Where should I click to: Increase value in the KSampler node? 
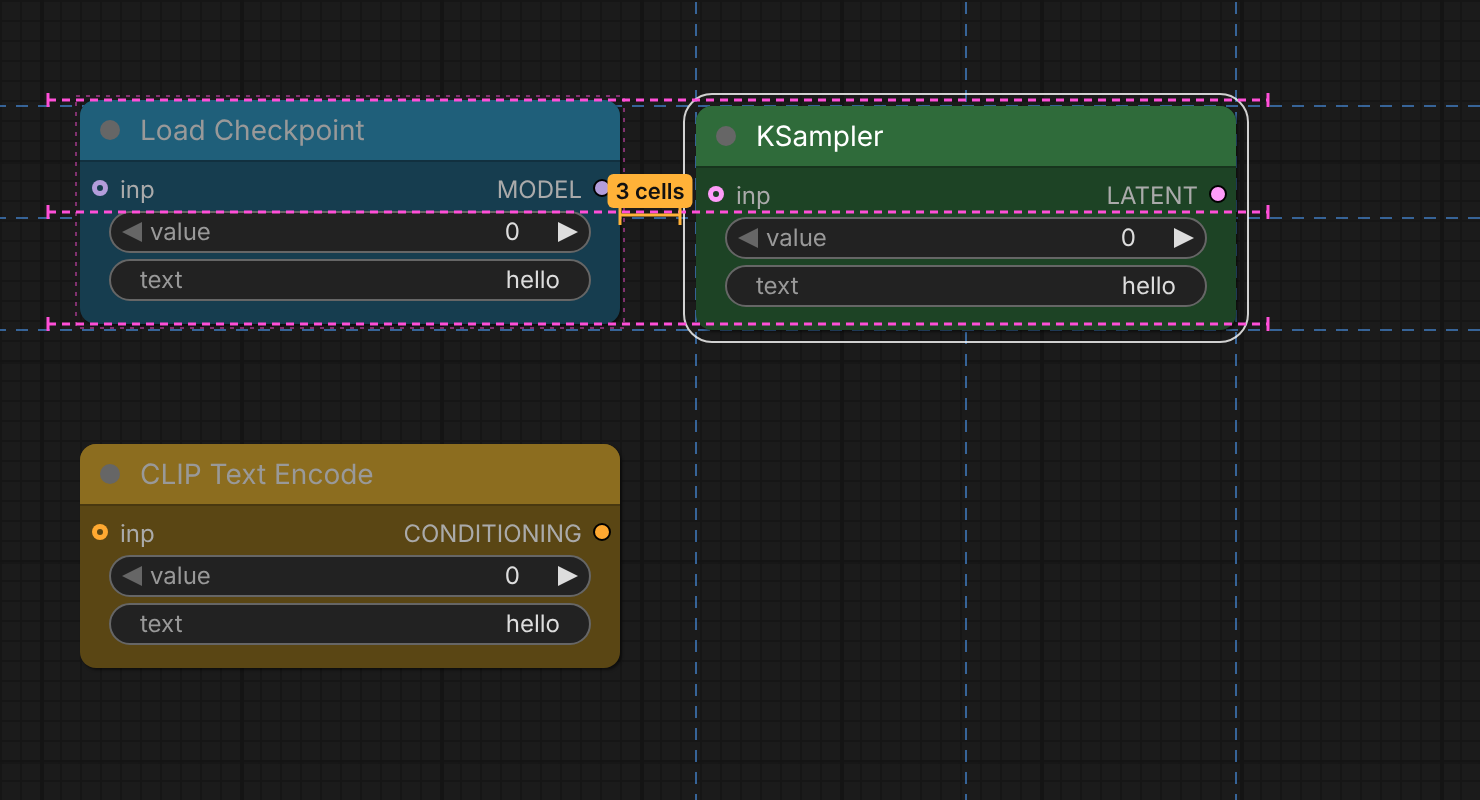point(1183,238)
